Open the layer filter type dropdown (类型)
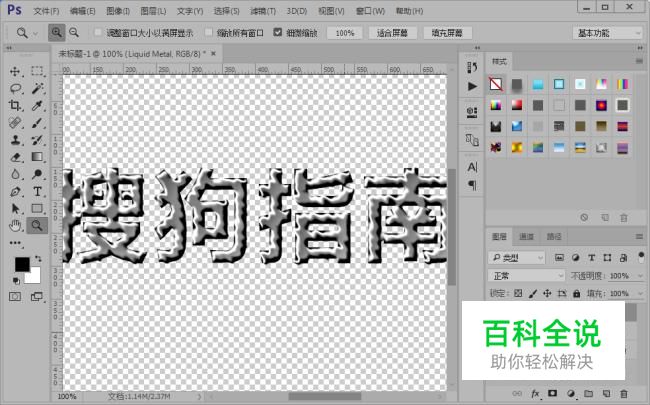This screenshot has width=650, height=405. pos(517,258)
